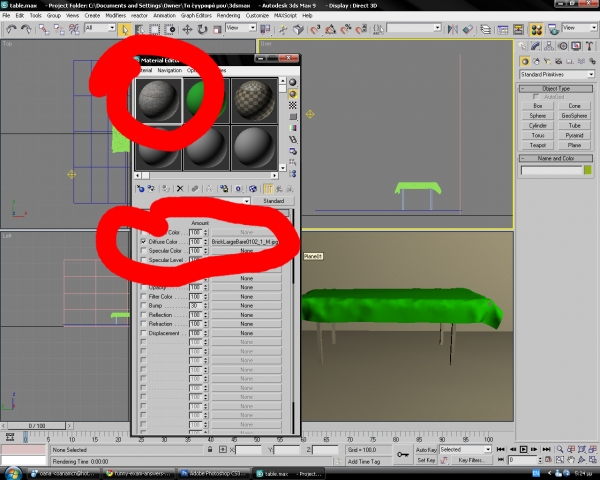Choose the Select and Uniform Scale tool
600x480 pixels.
[x=217, y=29]
